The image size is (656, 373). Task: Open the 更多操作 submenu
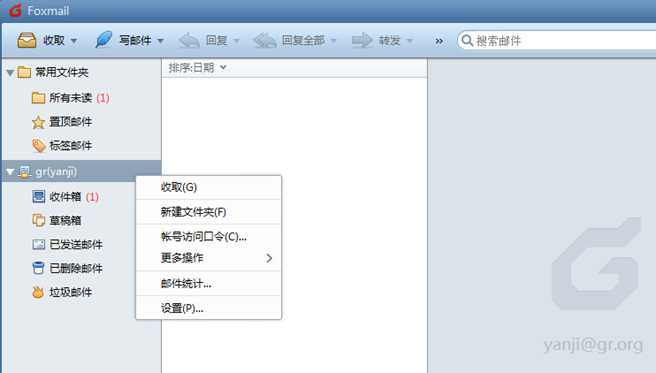(x=209, y=258)
